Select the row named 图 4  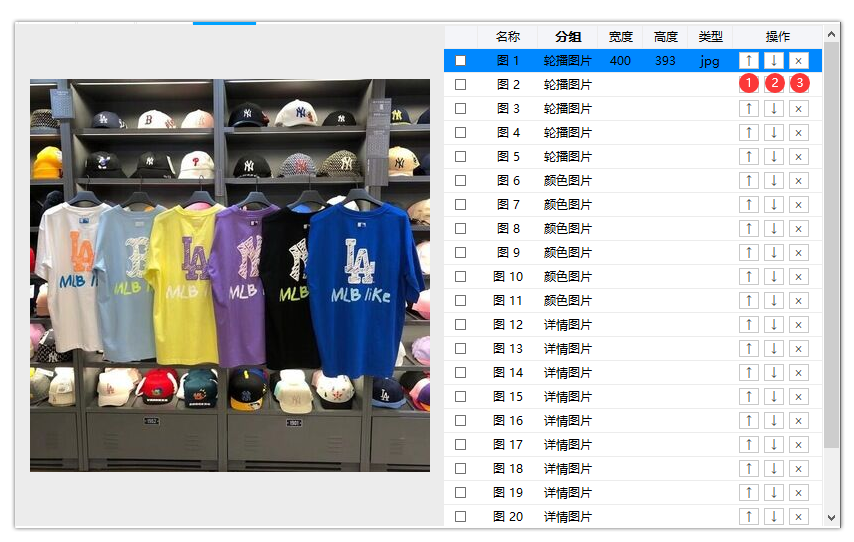[x=633, y=132]
